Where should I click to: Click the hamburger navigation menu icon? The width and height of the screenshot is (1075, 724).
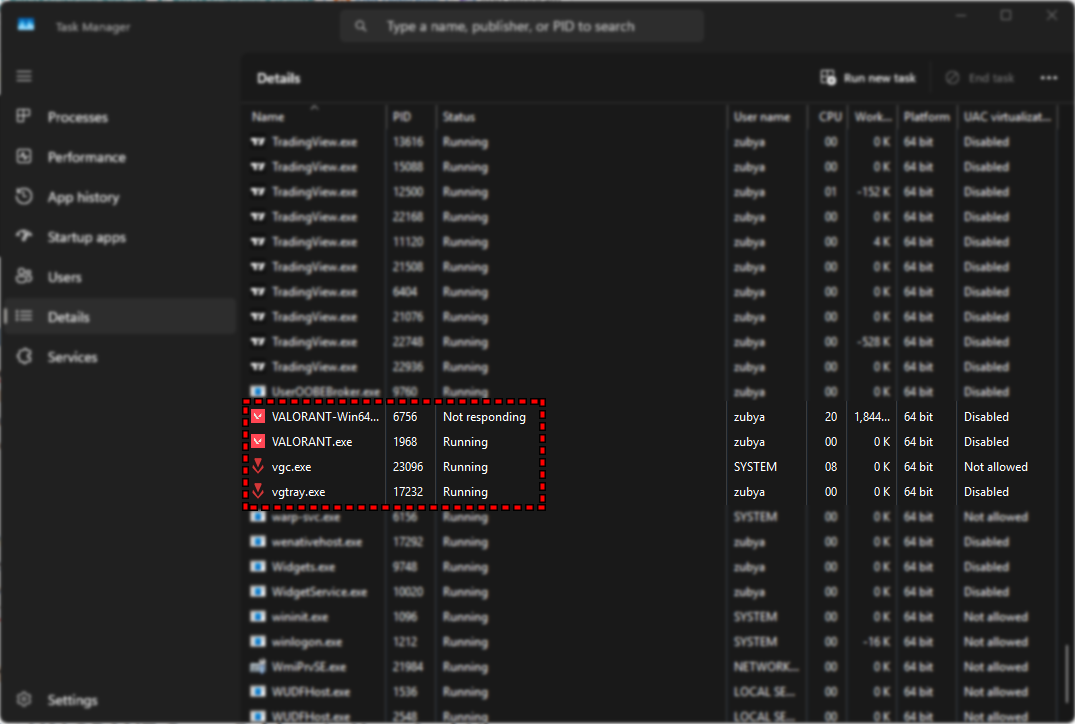[x=24, y=77]
